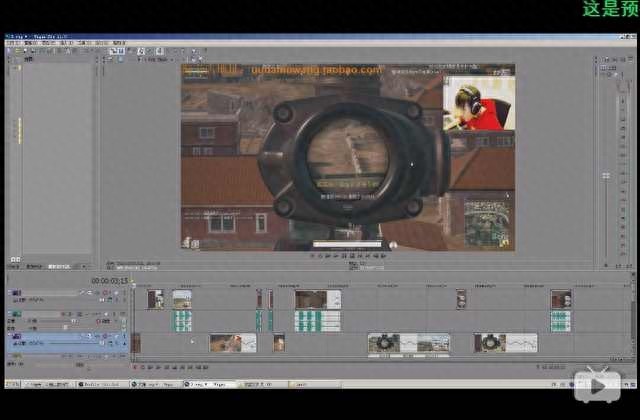Click the Open file icon in main toolbar

tap(18, 52)
